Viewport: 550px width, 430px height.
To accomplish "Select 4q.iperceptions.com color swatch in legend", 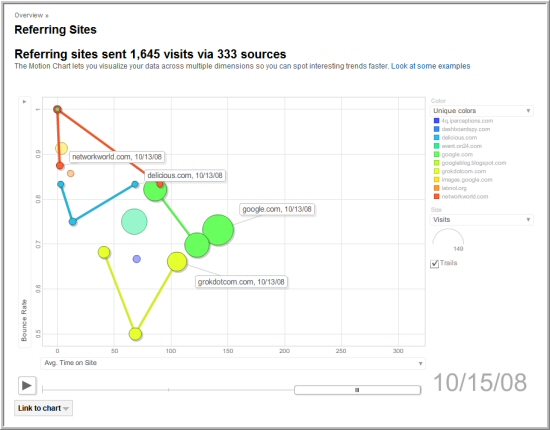I will click(436, 121).
